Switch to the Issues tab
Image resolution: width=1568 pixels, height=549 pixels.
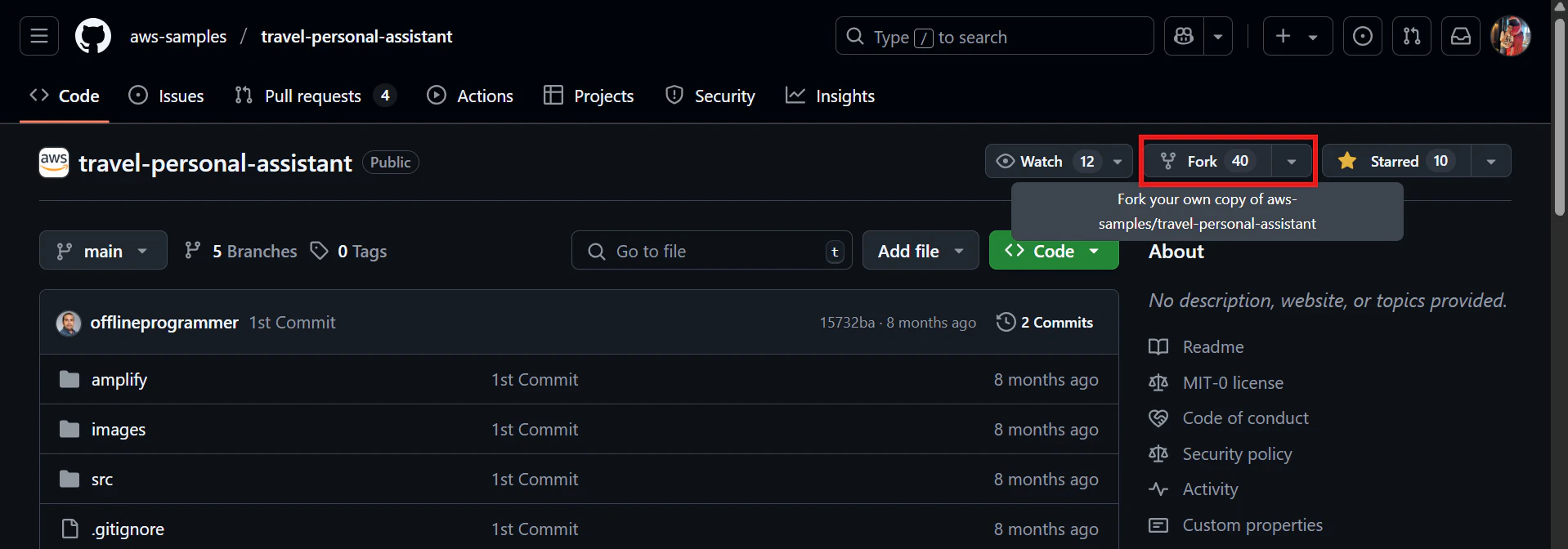(167, 96)
